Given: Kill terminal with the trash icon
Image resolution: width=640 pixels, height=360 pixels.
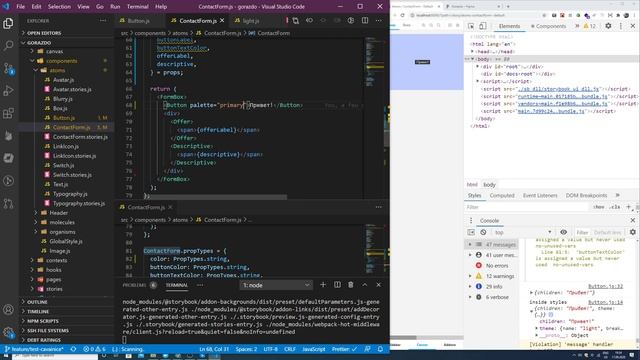Looking at the screenshot, I should tap(351, 285).
